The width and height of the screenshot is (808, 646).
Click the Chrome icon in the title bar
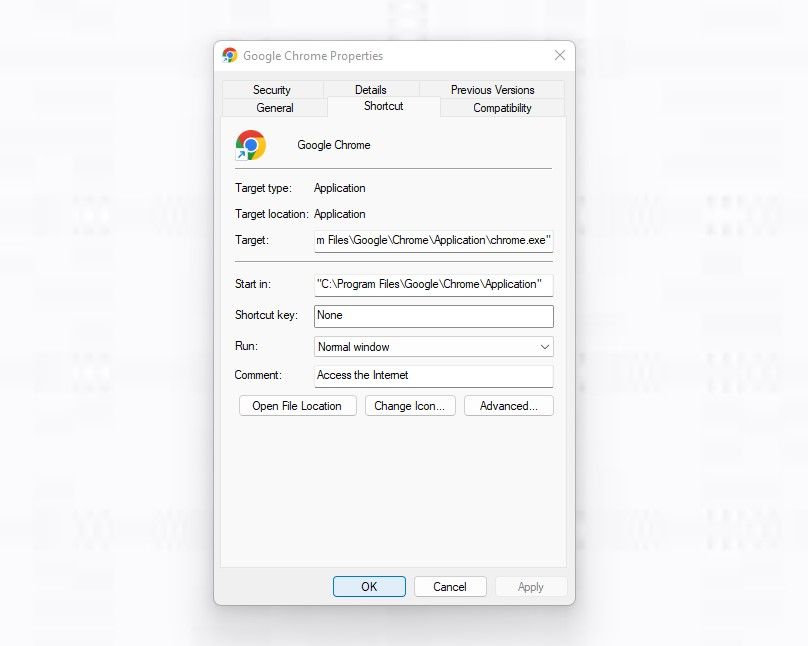[230, 56]
